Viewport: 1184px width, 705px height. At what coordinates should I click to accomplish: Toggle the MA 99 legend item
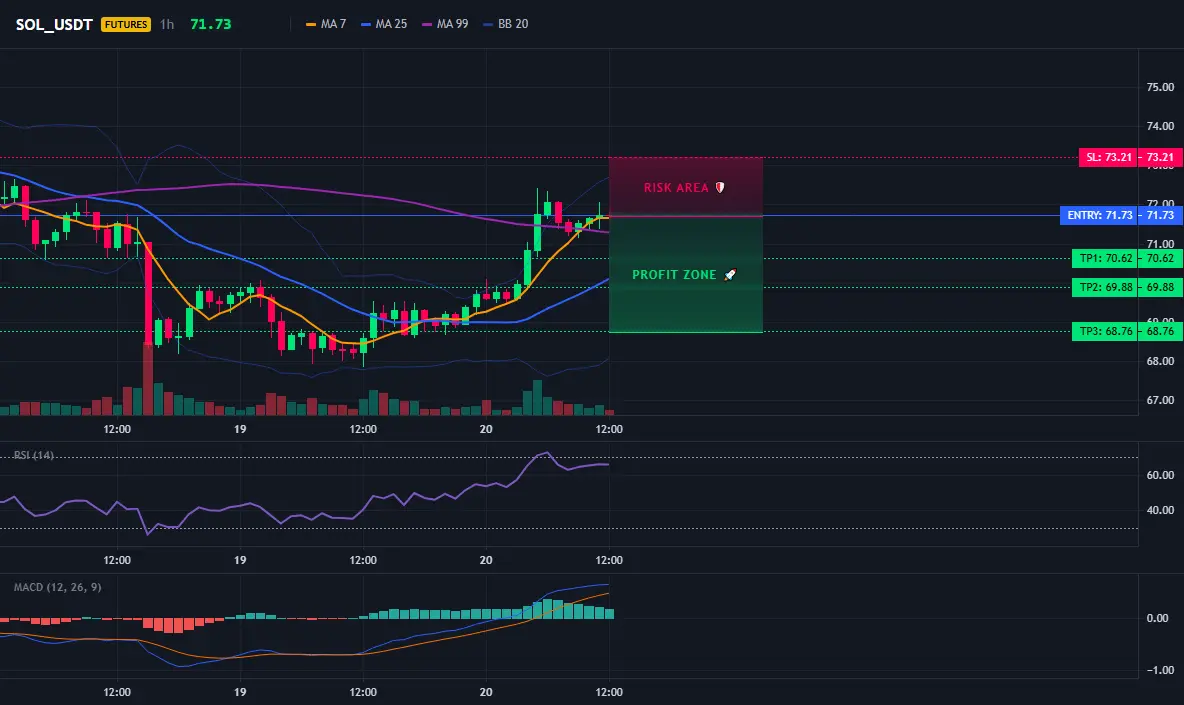[445, 24]
